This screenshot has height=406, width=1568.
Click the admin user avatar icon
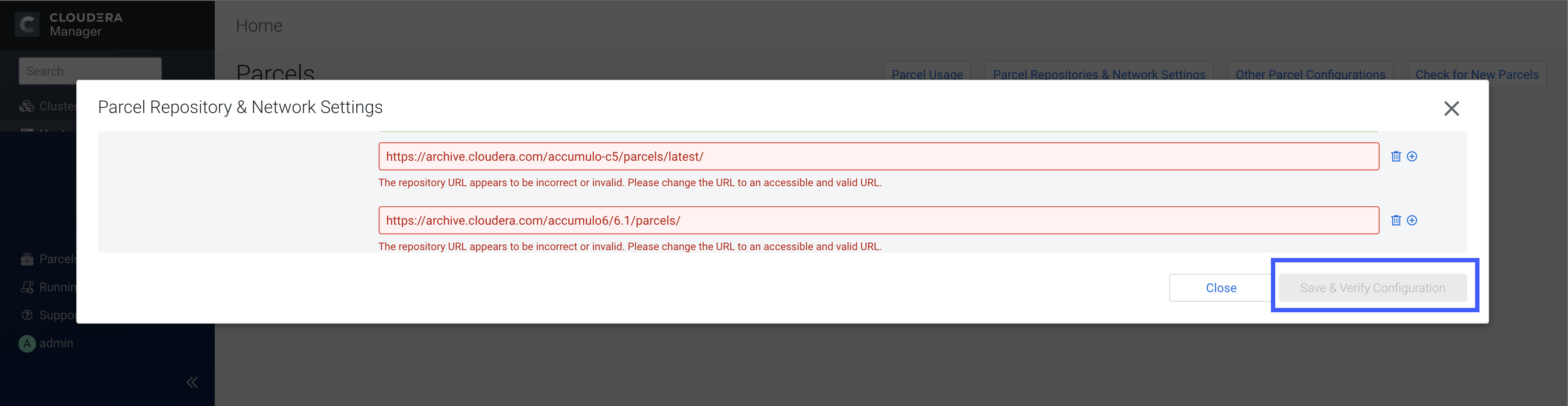[27, 343]
